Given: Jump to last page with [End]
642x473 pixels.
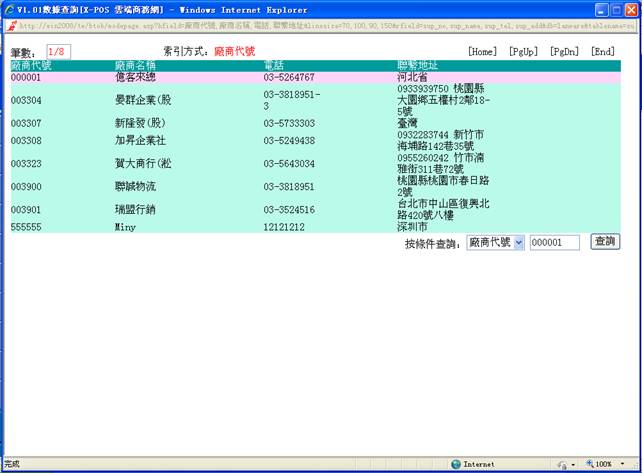Looking at the screenshot, I should coord(602,51).
